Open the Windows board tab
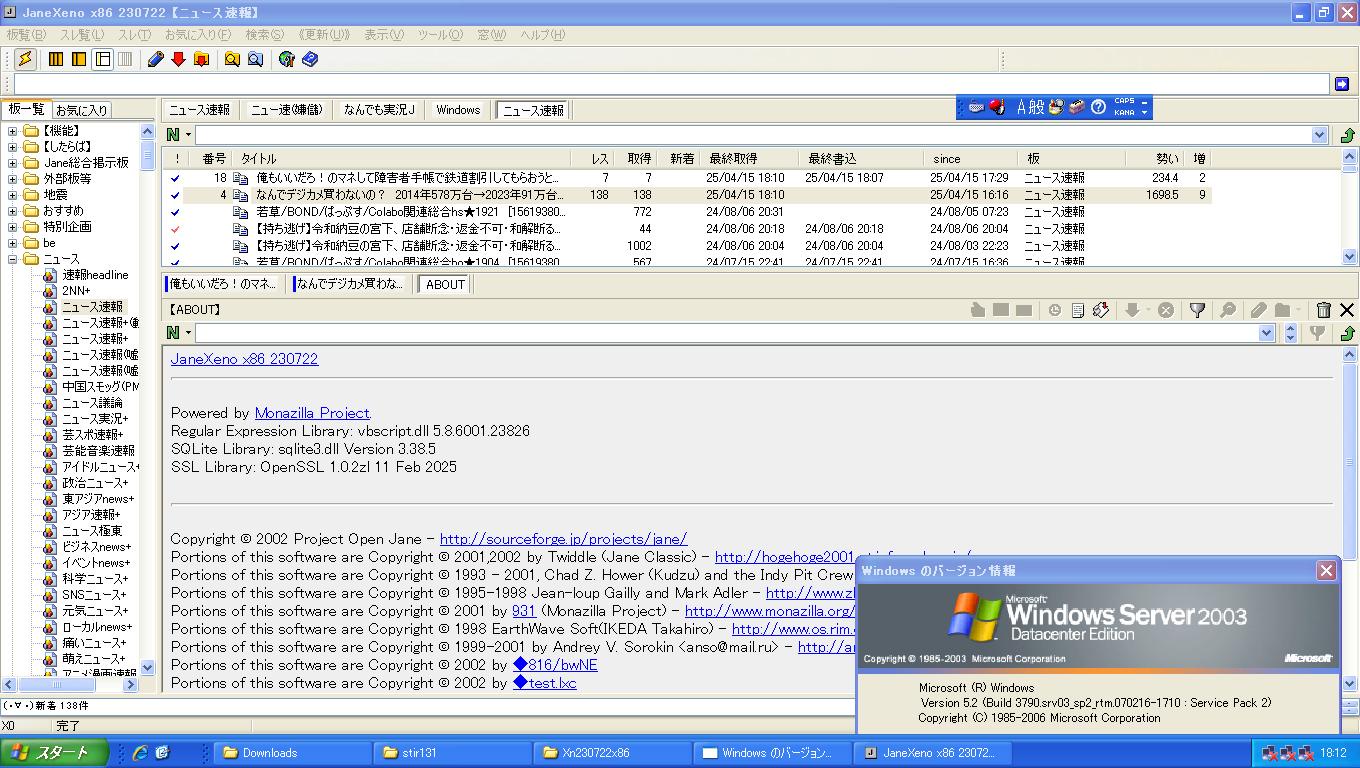Viewport: 1360px width, 768px height. (458, 110)
